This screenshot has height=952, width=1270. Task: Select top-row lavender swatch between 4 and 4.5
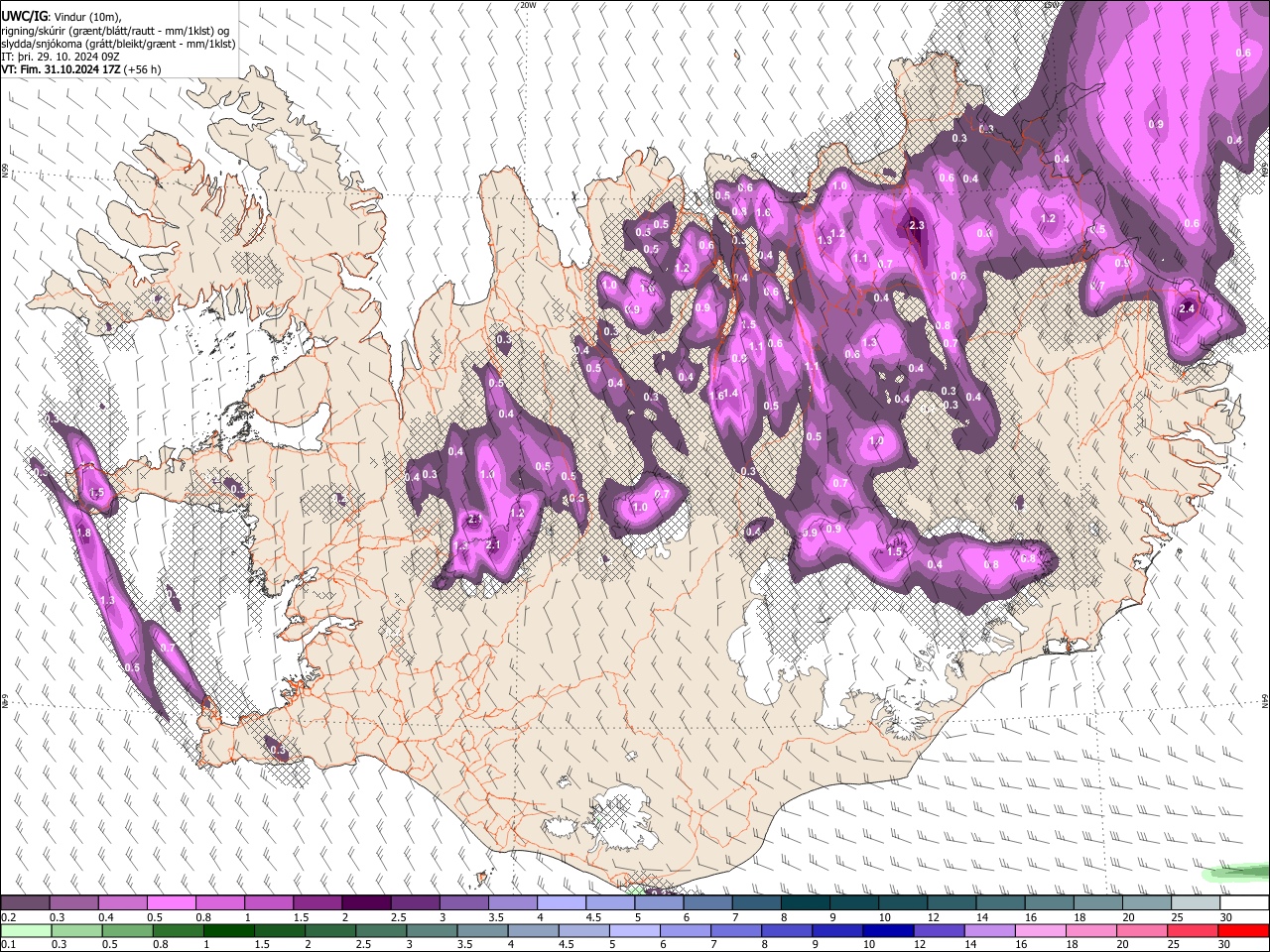(561, 903)
